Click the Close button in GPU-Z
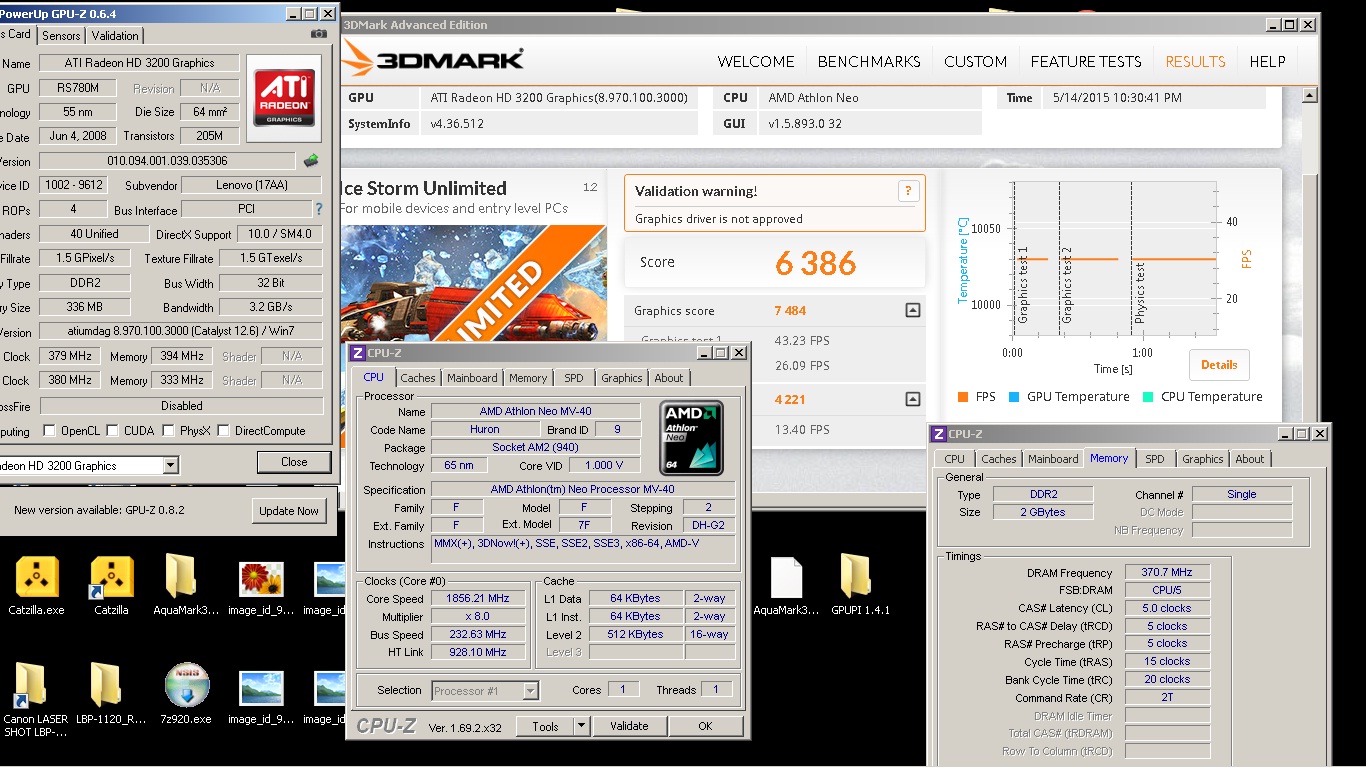Viewport: 1366px width, 768px height. click(294, 462)
